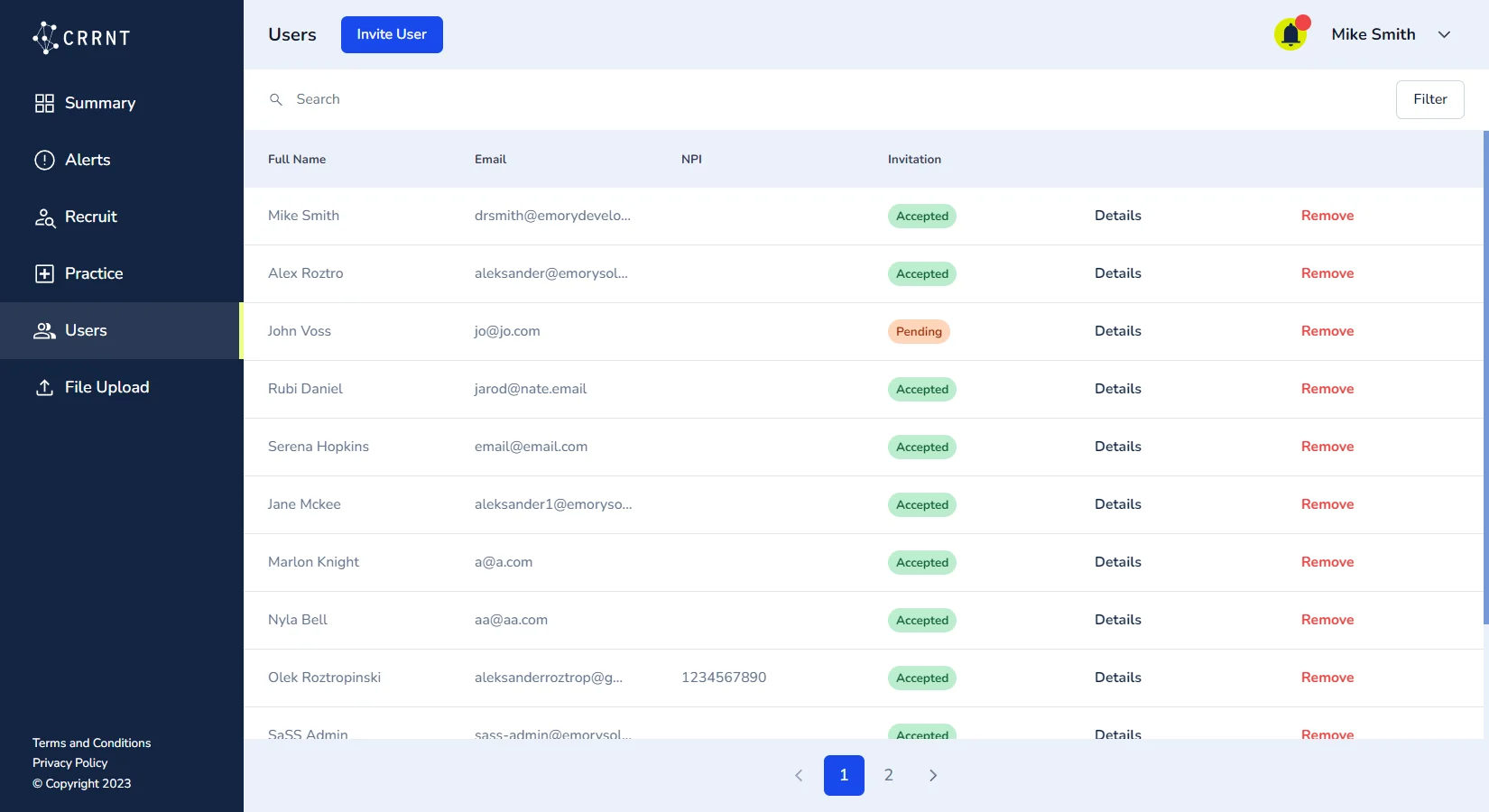
Task: Open the Filter button
Action: coord(1429,99)
